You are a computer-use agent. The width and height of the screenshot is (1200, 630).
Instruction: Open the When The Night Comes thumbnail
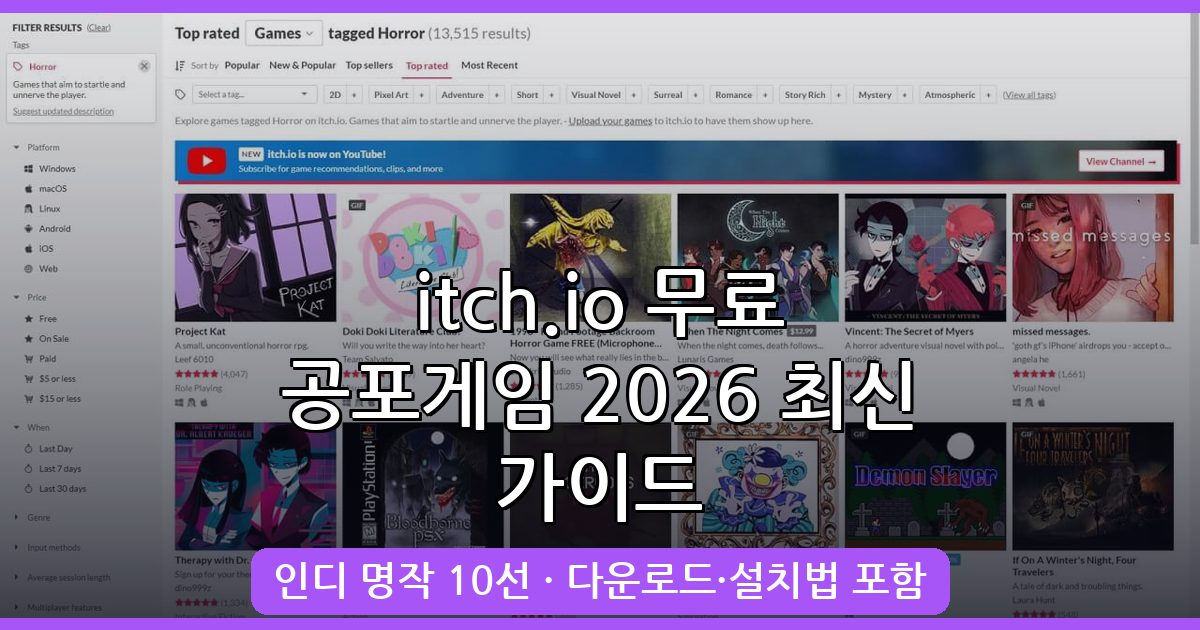point(758,258)
